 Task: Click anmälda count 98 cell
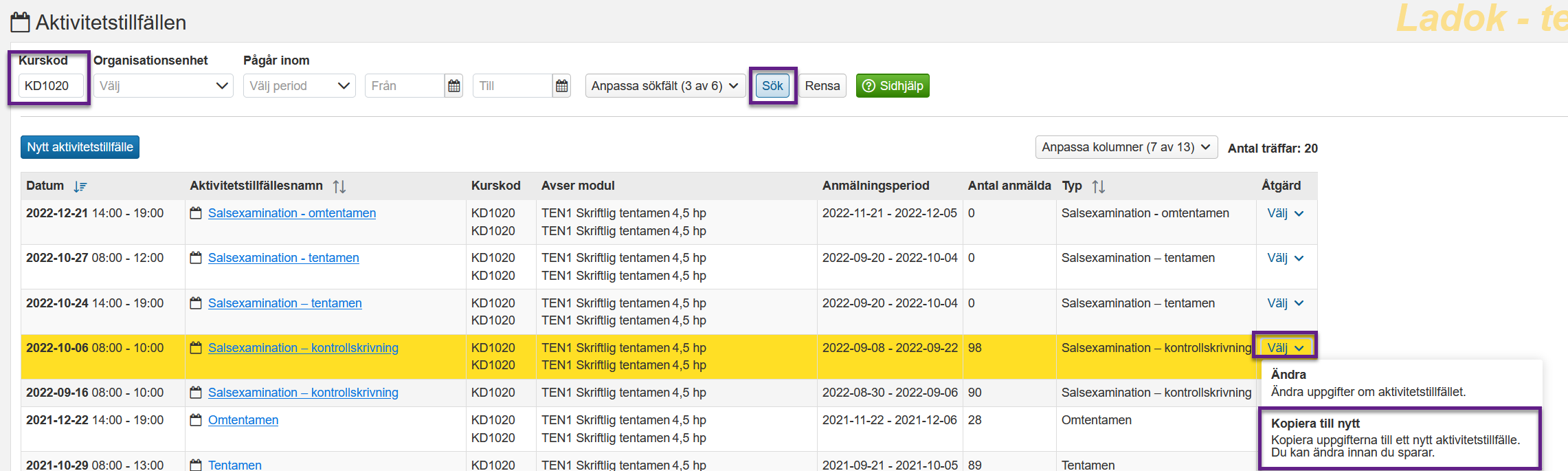pyautogui.click(x=975, y=348)
